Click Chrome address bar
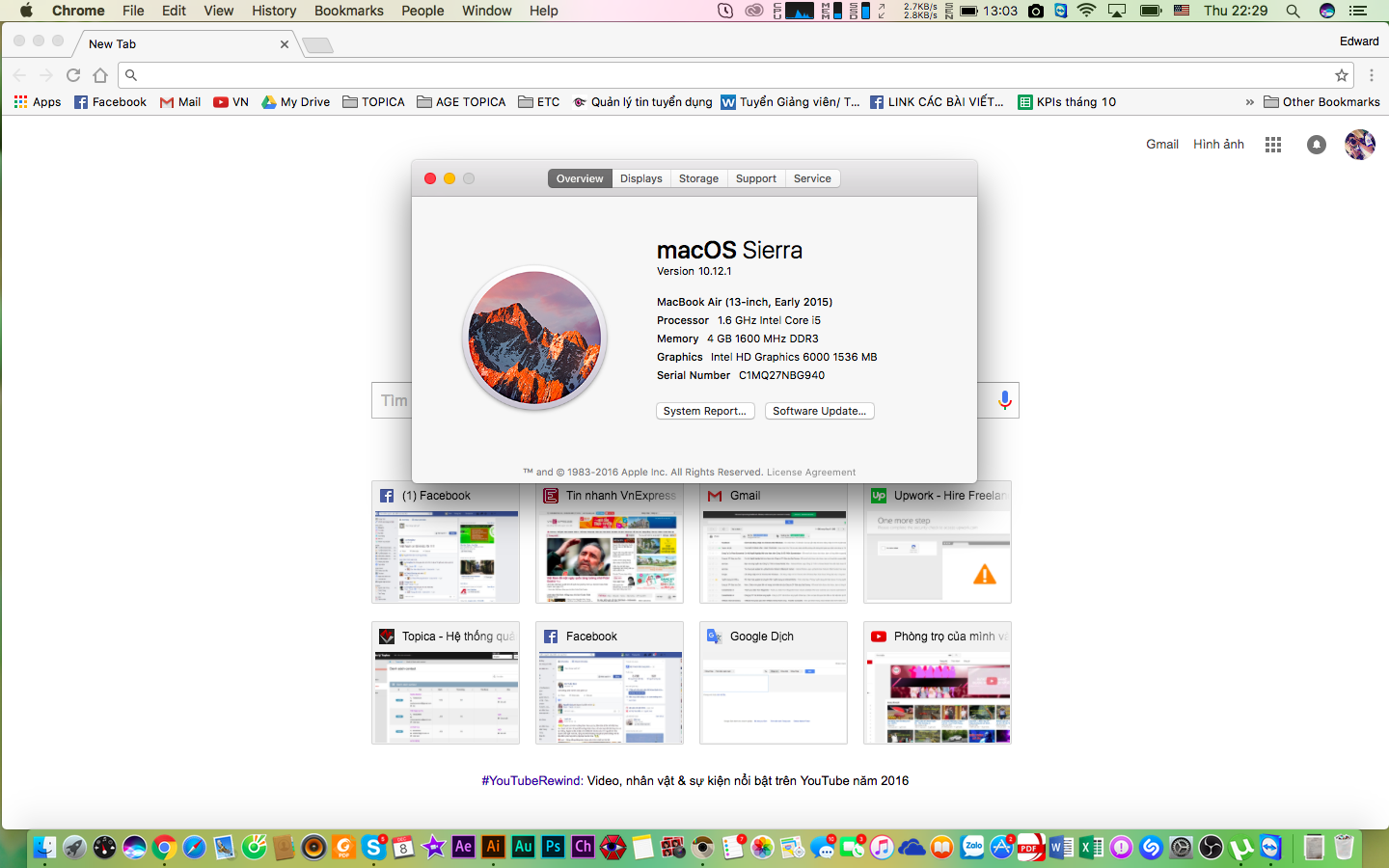Viewport: 1389px width, 868px height. 736,74
